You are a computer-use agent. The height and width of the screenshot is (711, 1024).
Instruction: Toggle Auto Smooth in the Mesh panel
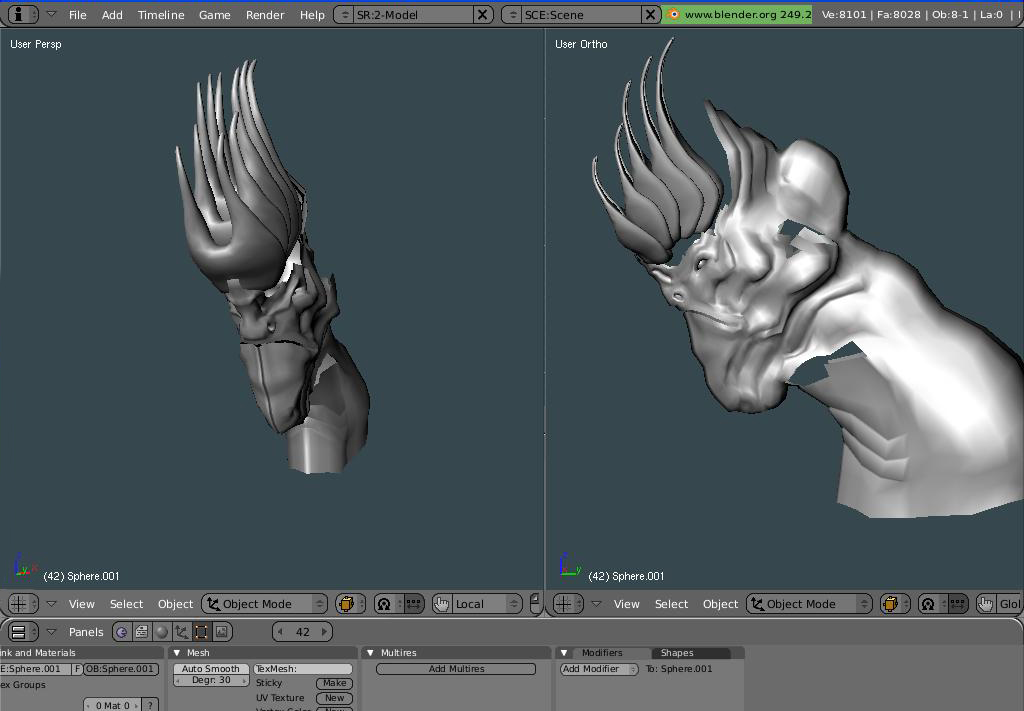point(211,669)
